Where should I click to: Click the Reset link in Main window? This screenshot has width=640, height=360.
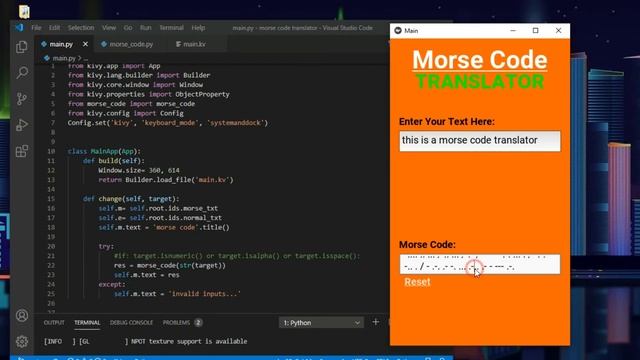click(417, 282)
